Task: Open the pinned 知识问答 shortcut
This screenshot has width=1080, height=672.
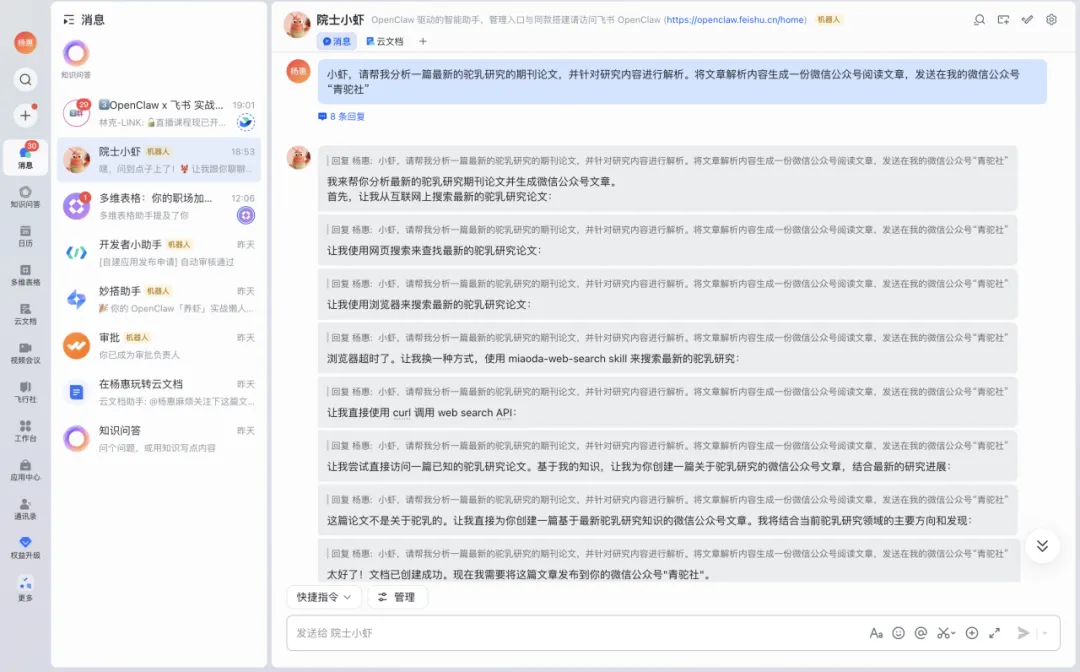Action: pyautogui.click(x=76, y=59)
